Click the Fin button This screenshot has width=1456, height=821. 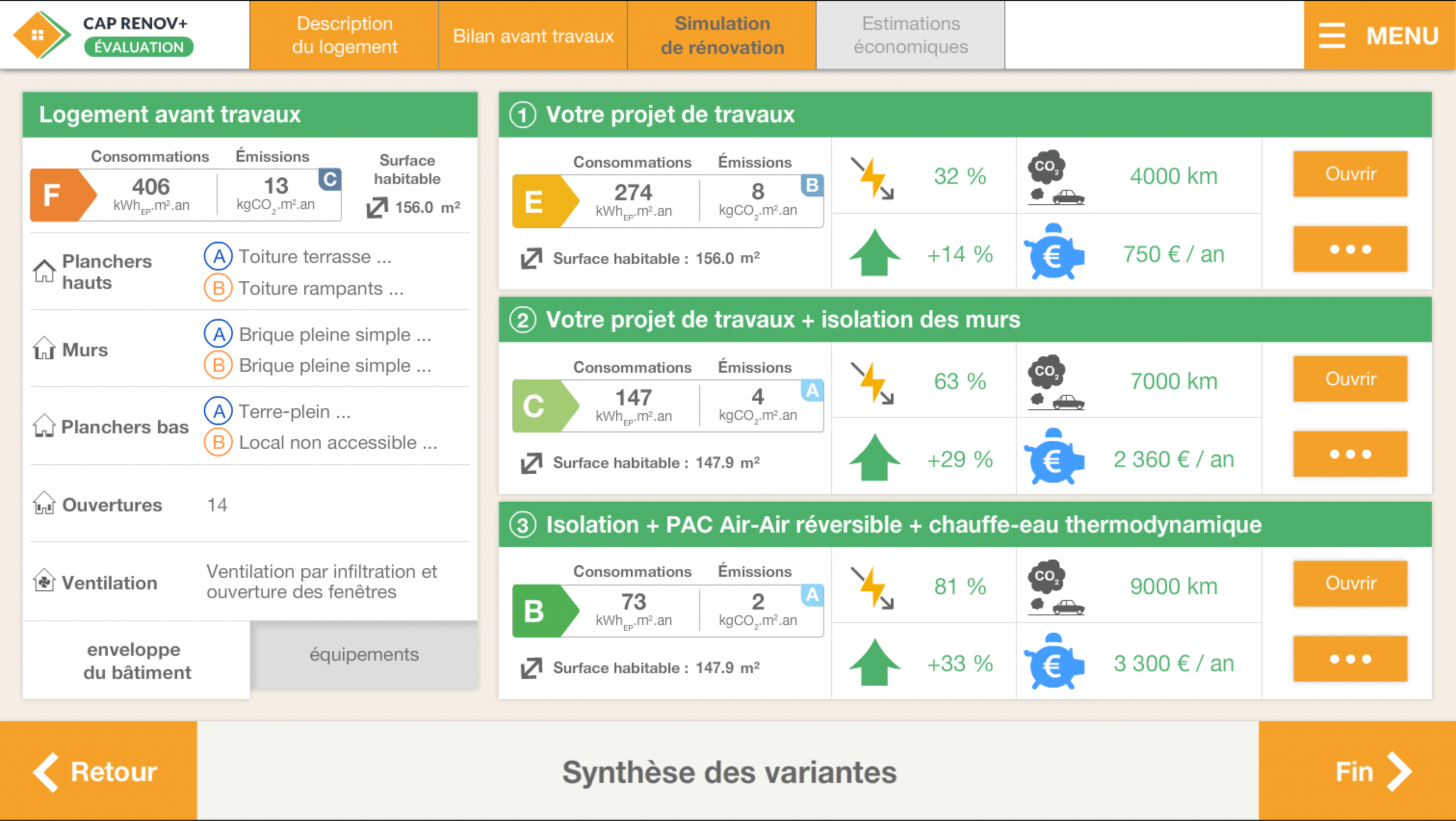click(x=1356, y=771)
